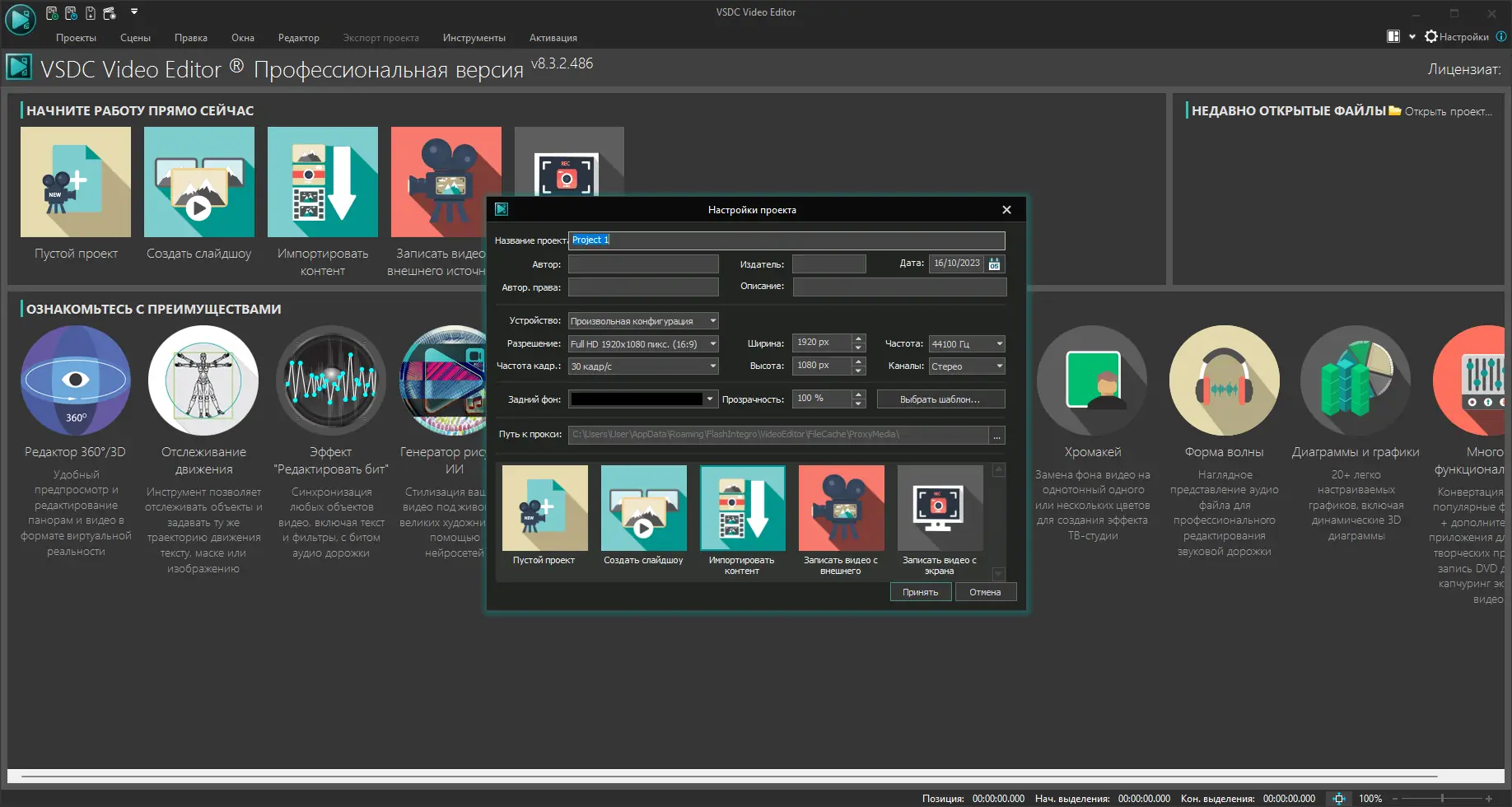Open the Хромакей feature icon
The width and height of the screenshot is (1512, 807).
pos(1092,380)
